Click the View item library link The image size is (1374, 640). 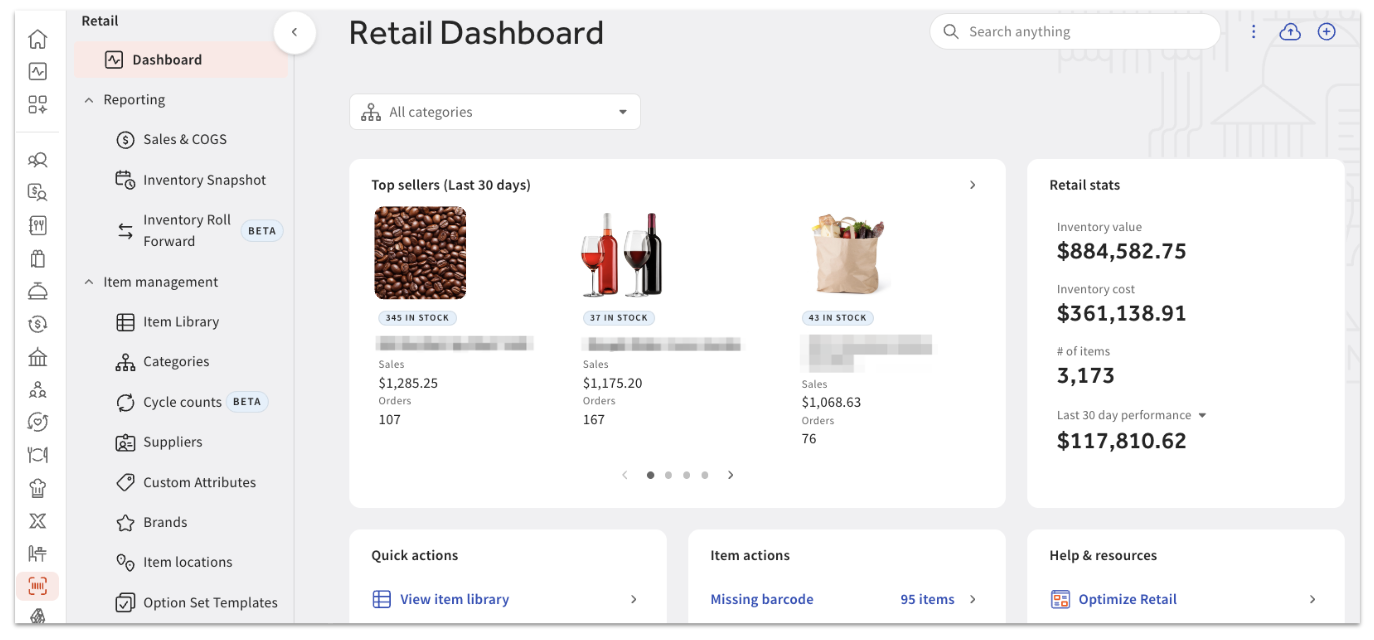tap(454, 598)
